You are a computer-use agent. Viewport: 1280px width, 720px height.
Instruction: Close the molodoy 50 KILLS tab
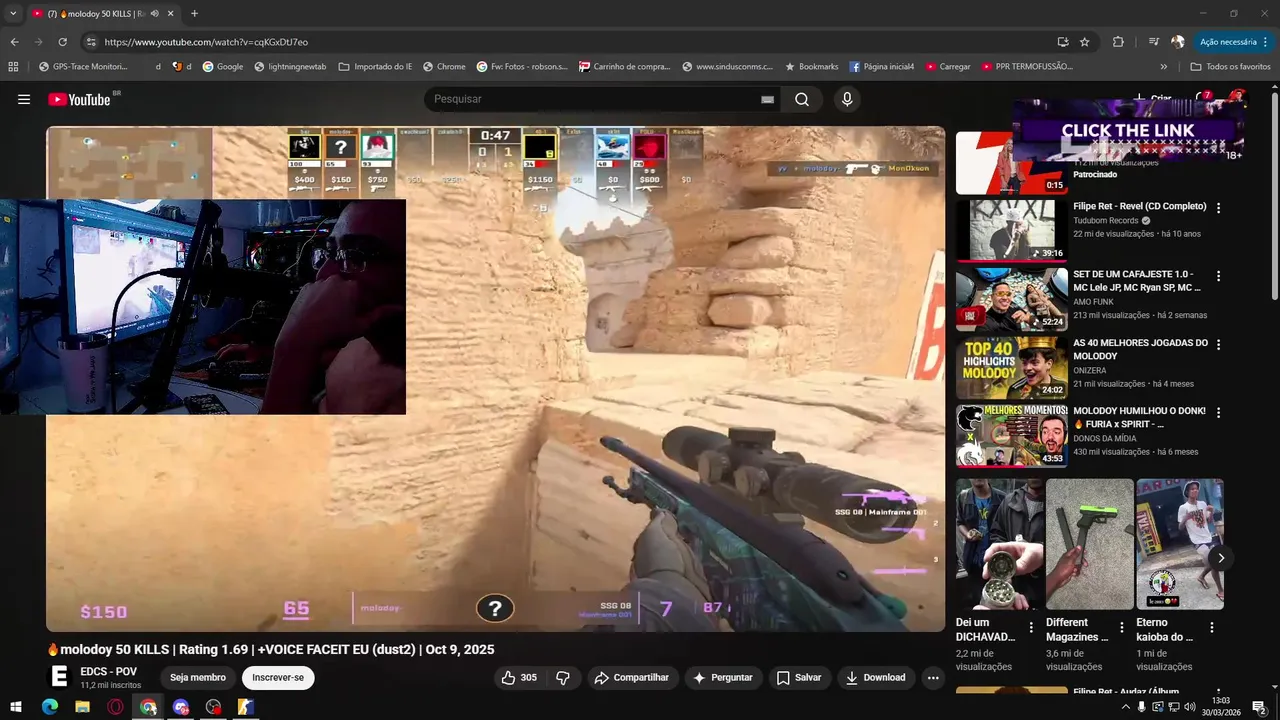pyautogui.click(x=171, y=14)
